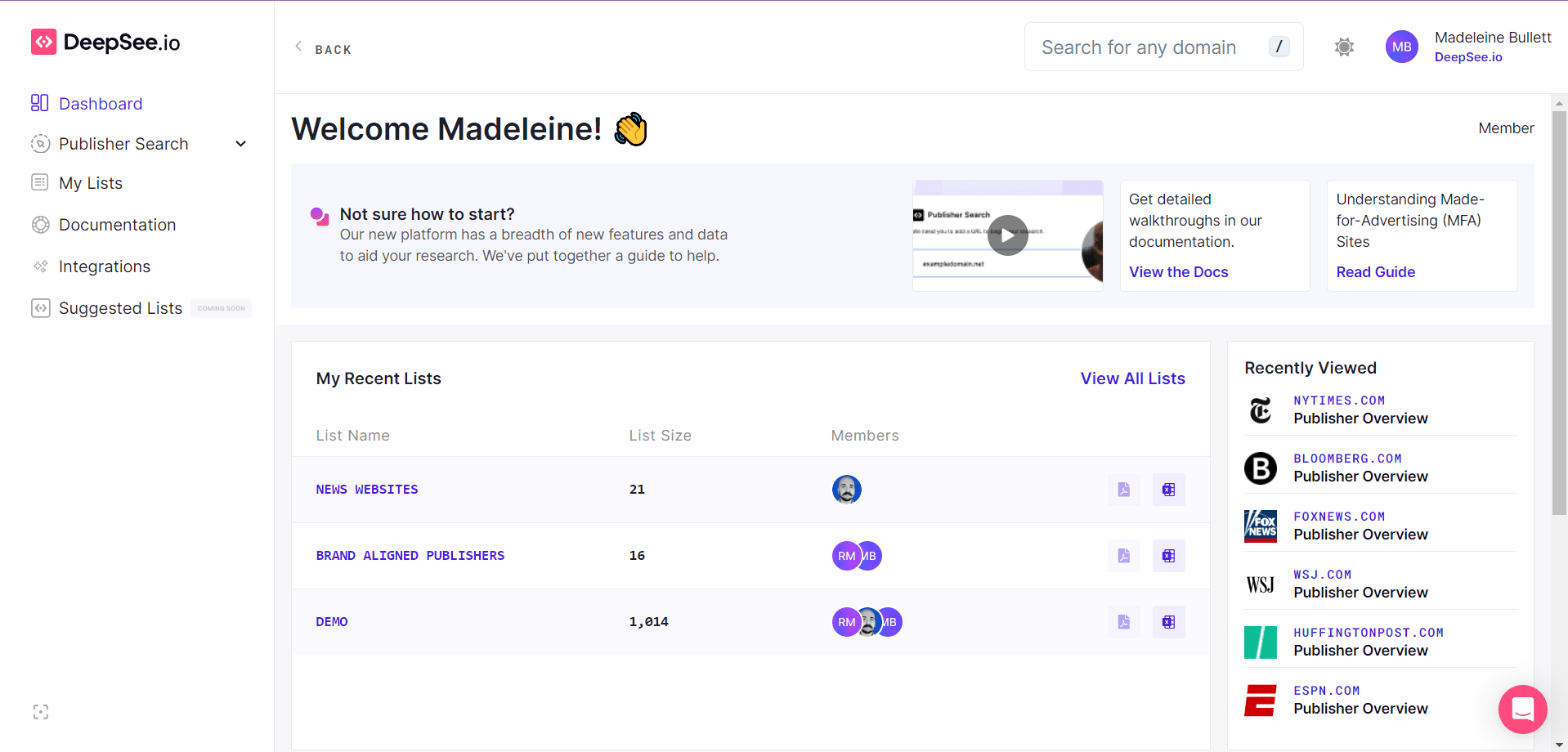This screenshot has height=752, width=1568.
Task: Click the View the Docs link
Action: [1178, 272]
